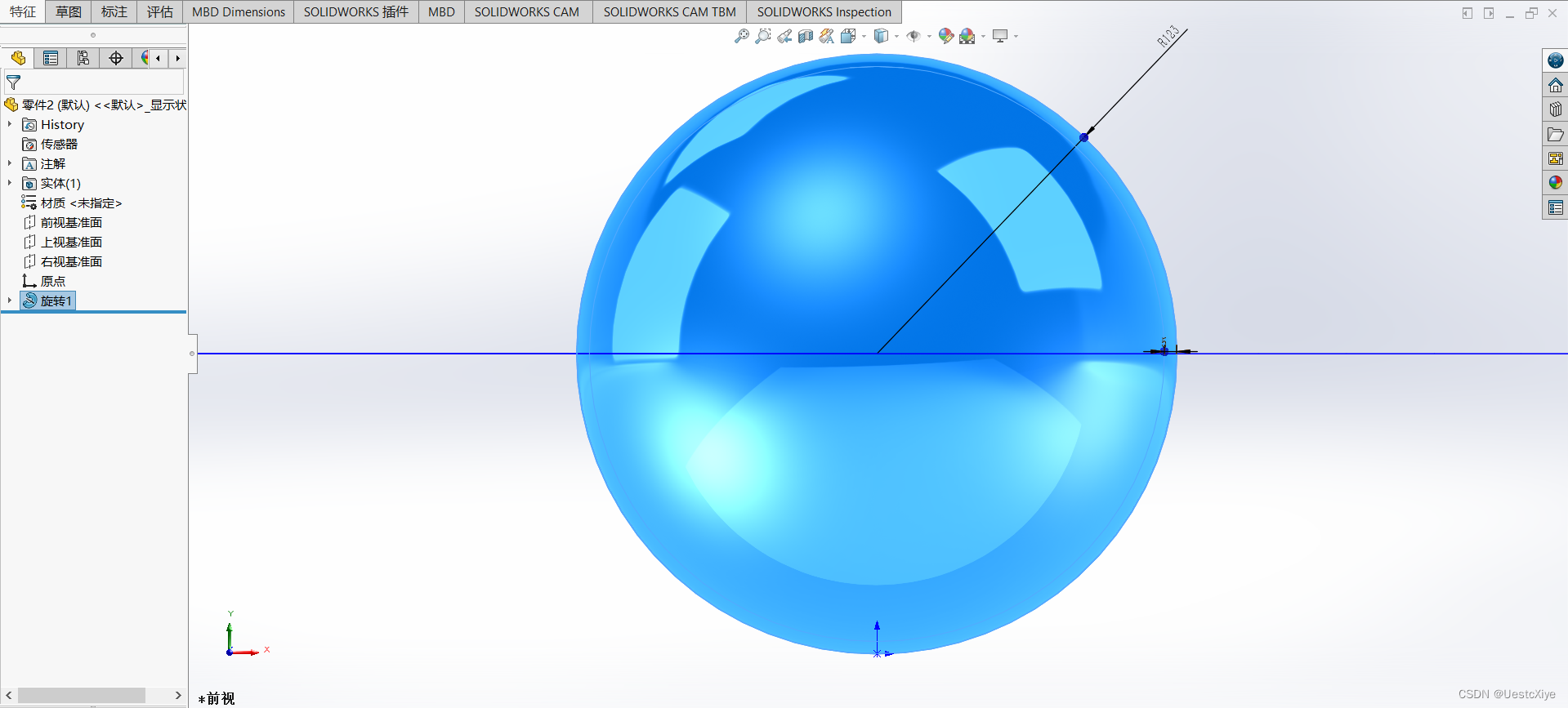Open the View Orientation dropdown arrow
Viewport: 1568px width, 708px height.
tap(864, 37)
